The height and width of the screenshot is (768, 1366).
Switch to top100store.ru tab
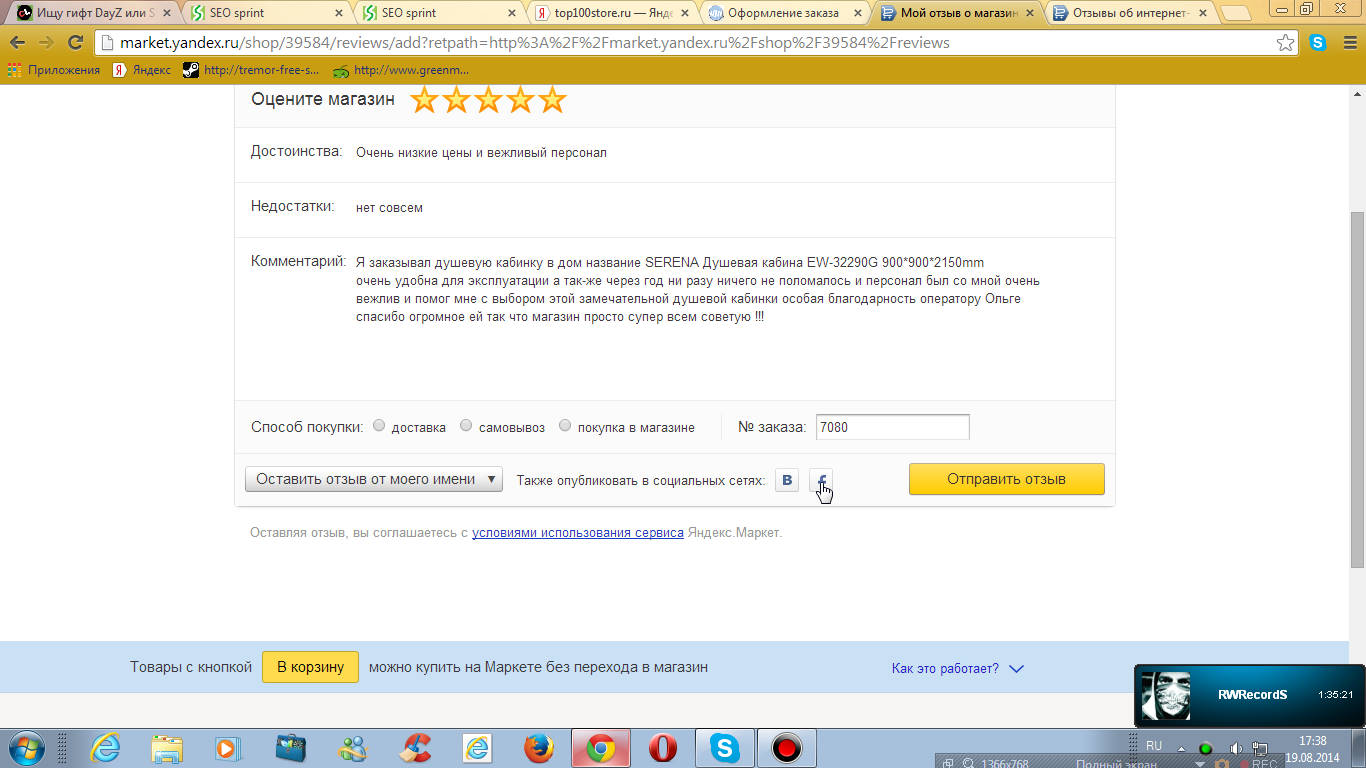pos(611,13)
